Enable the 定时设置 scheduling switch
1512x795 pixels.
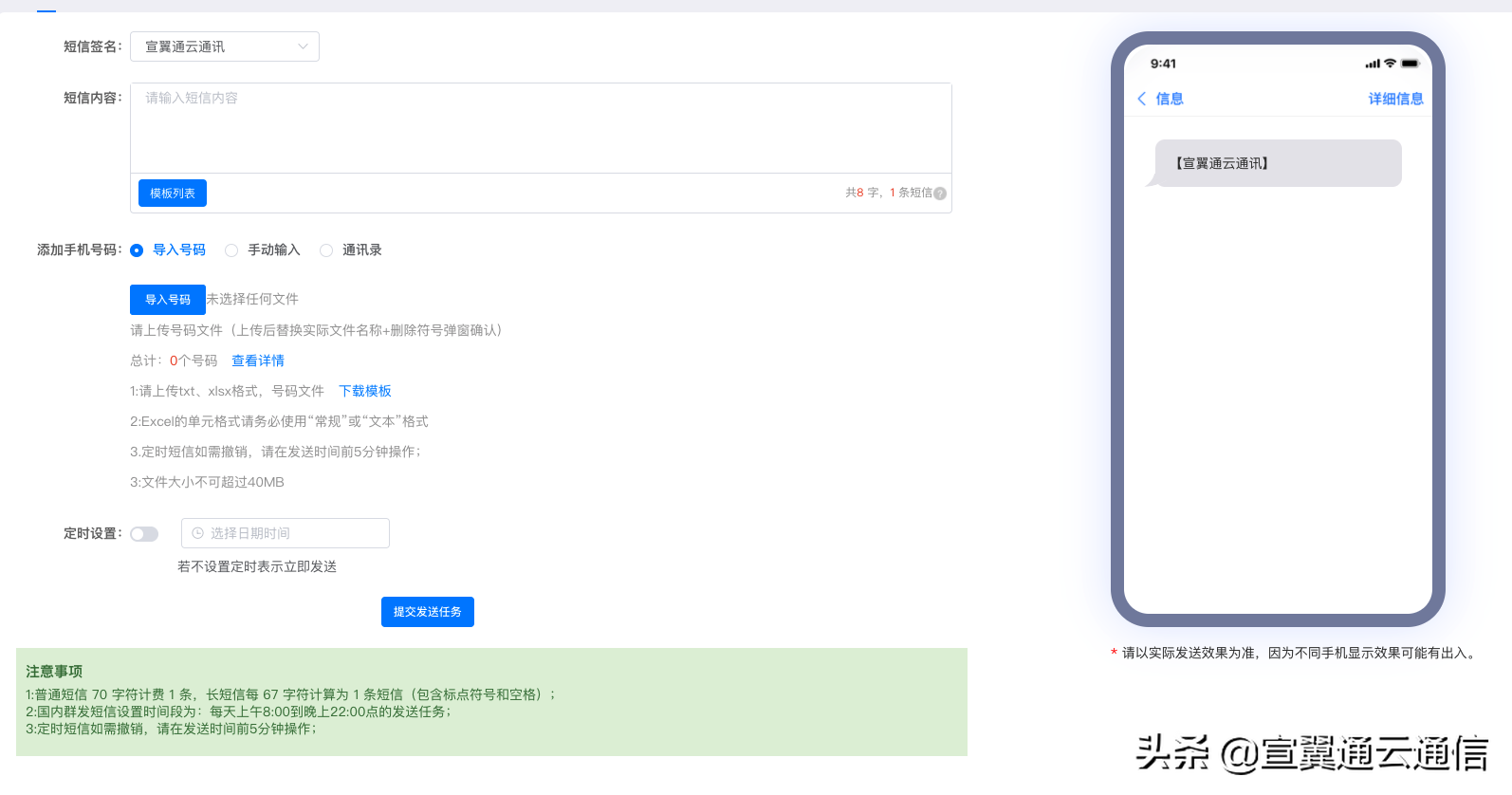tap(144, 533)
